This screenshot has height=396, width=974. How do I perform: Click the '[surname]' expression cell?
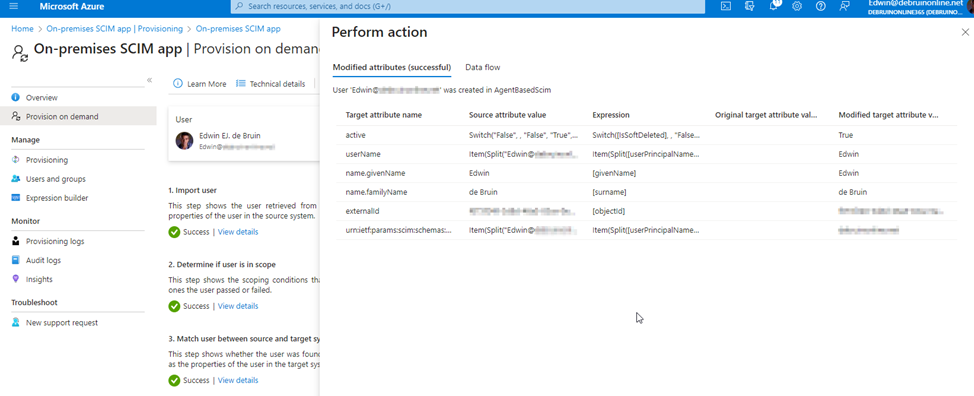(609, 192)
